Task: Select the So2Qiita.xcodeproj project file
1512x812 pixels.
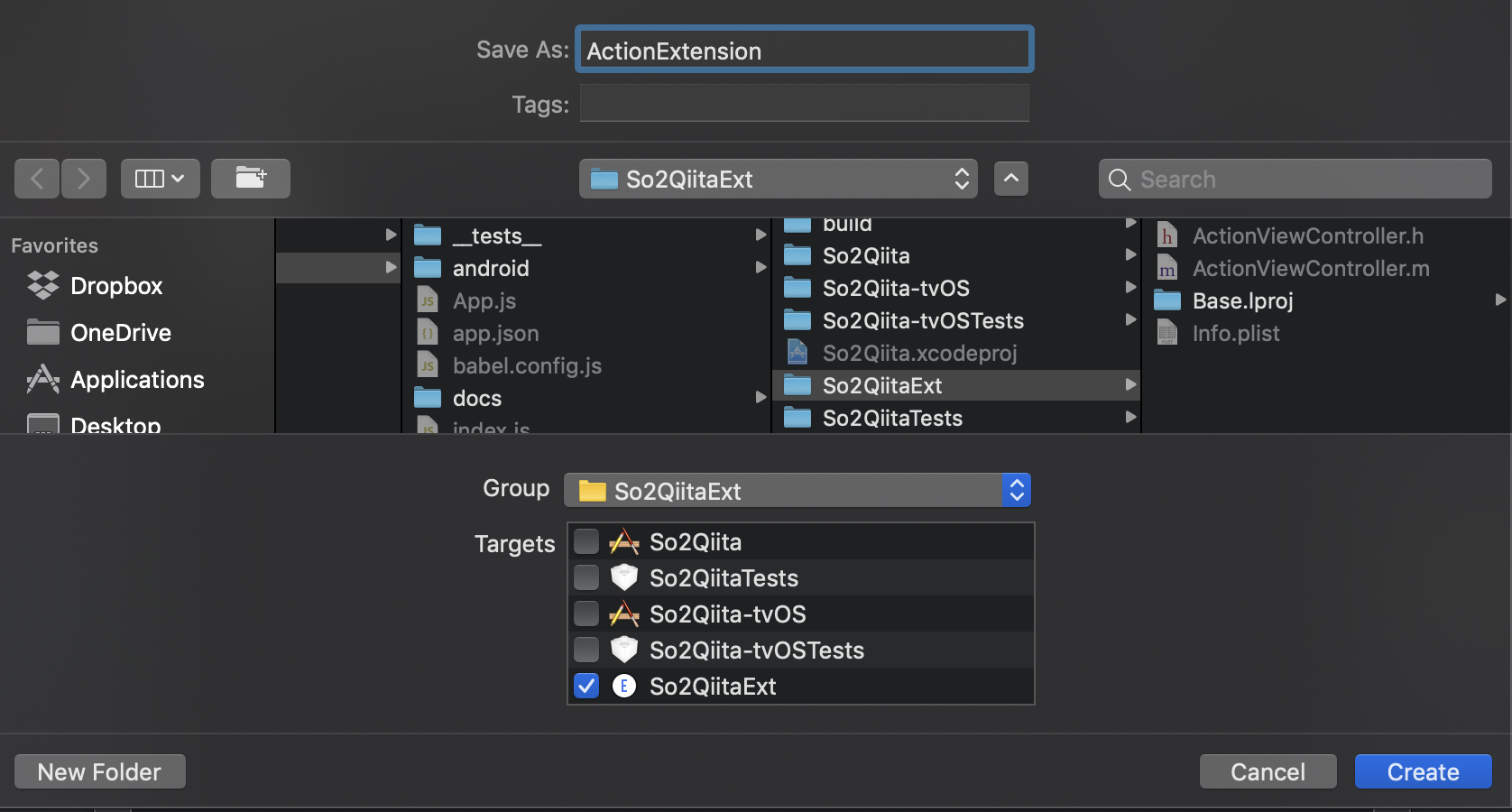Action: [x=919, y=353]
